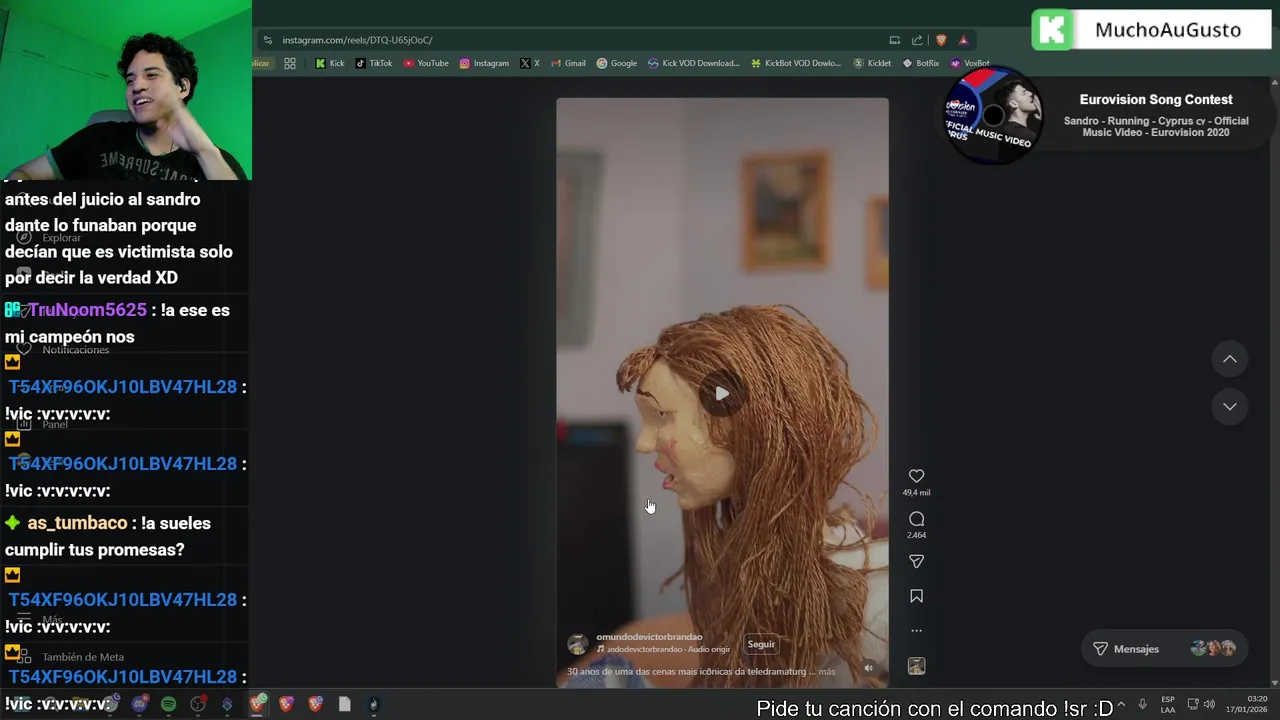Screen dimensions: 1280x720
Task: Open the Panel sidebar item
Action: 42,424
